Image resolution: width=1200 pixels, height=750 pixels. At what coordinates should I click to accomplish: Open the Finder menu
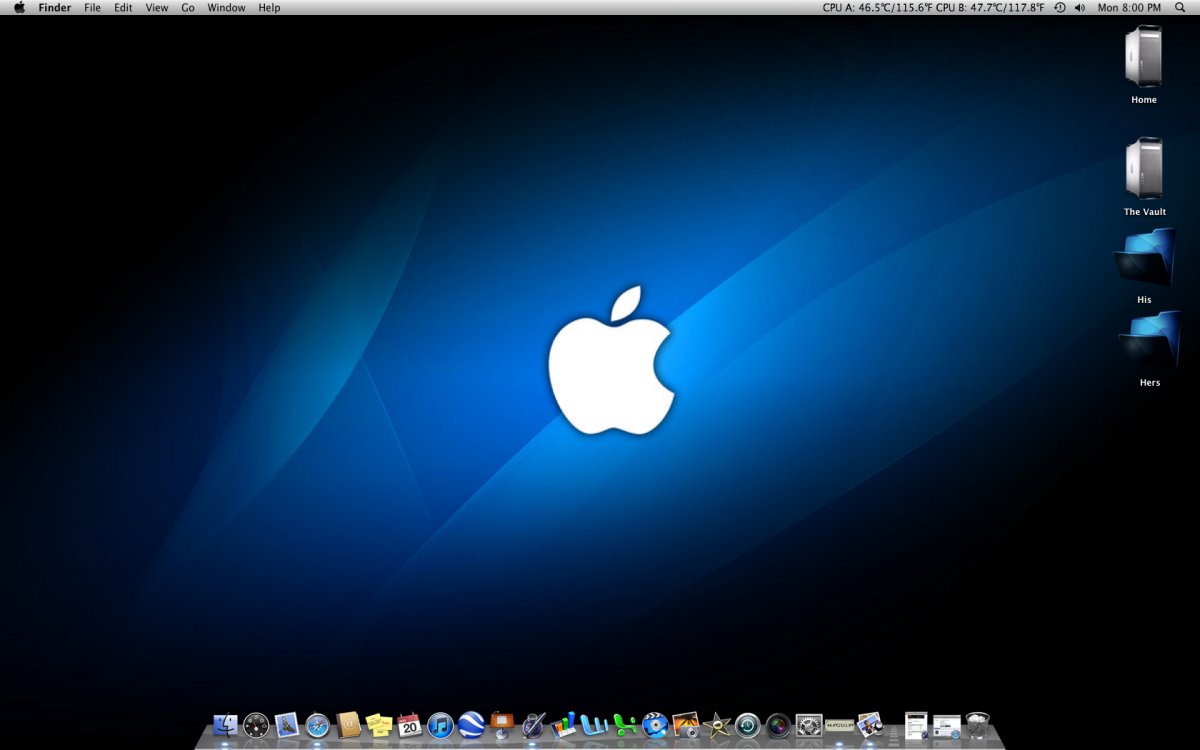pyautogui.click(x=55, y=7)
